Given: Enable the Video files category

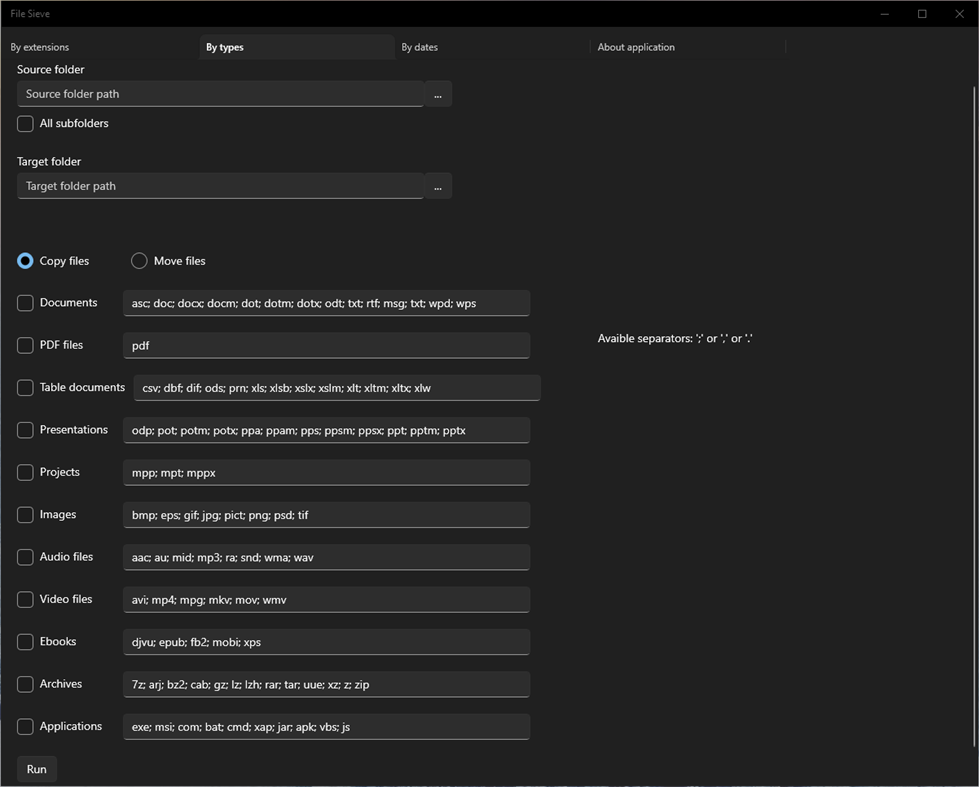Looking at the screenshot, I should click(x=24, y=599).
